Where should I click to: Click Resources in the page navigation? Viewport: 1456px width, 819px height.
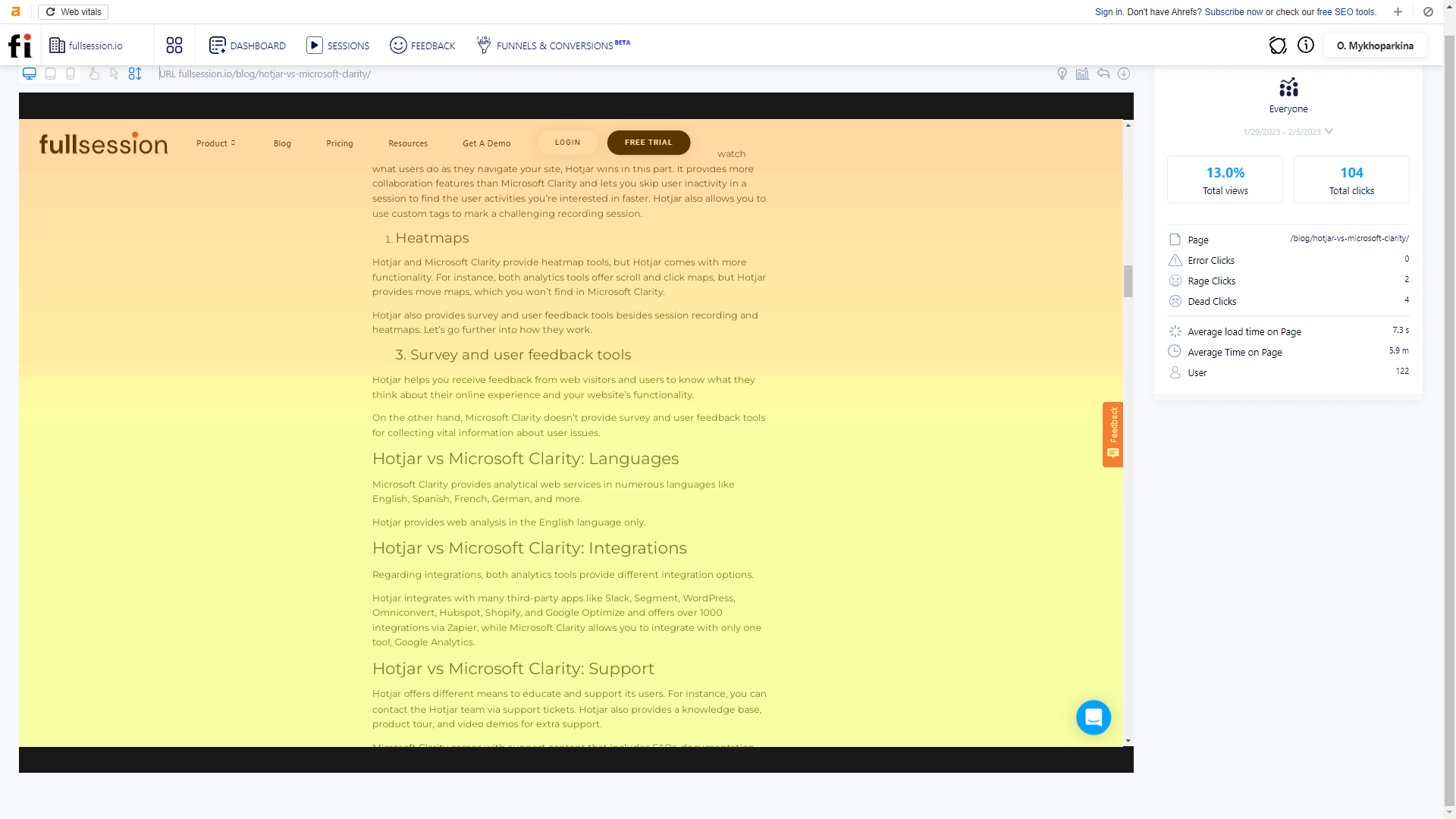(408, 143)
